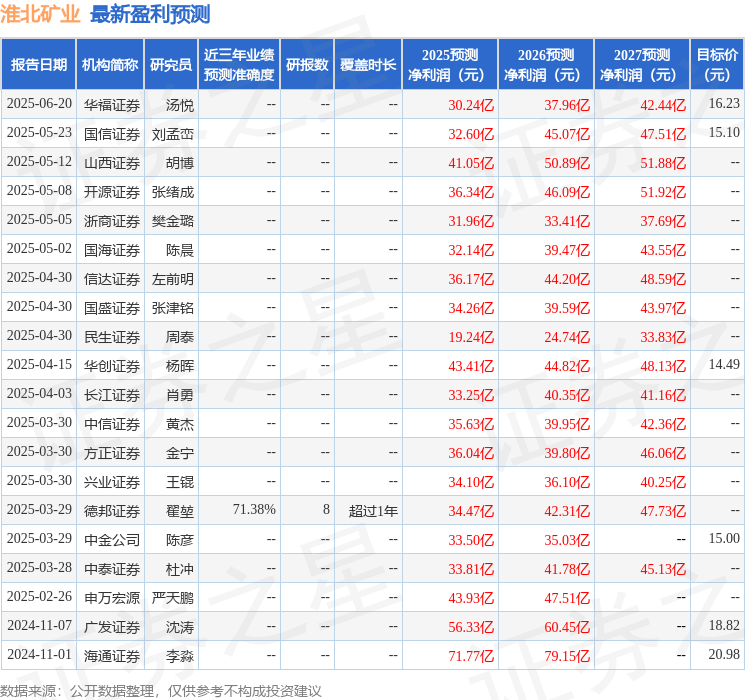745x700 pixels.
Task: Select researcher 黄杰
Action: [x=180, y=424]
